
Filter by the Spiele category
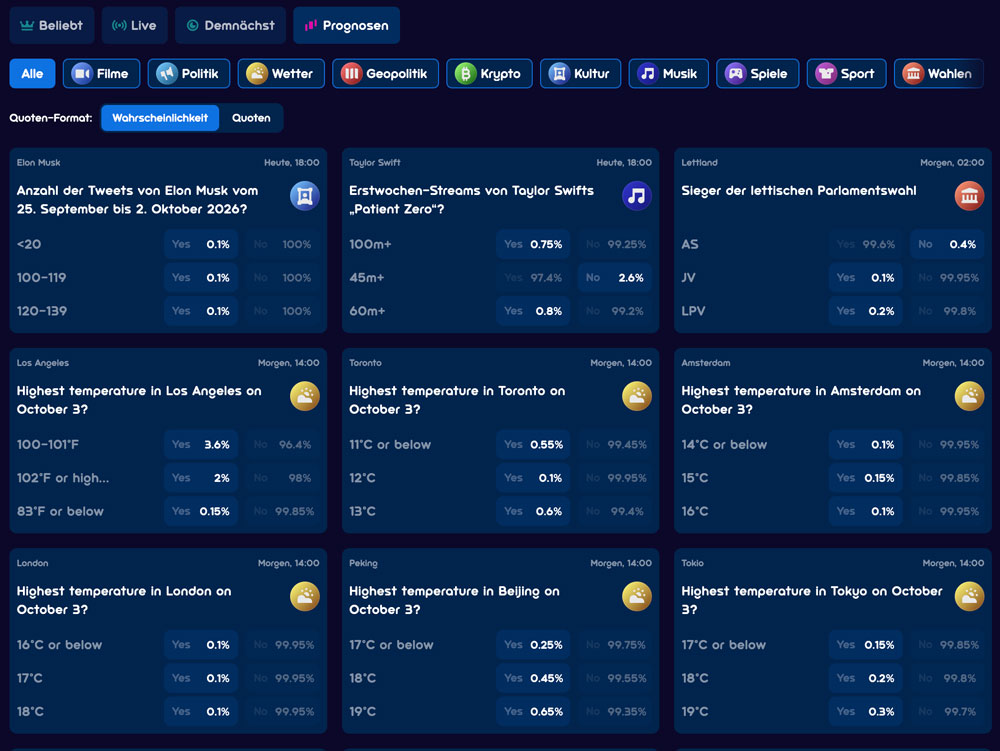758,73
